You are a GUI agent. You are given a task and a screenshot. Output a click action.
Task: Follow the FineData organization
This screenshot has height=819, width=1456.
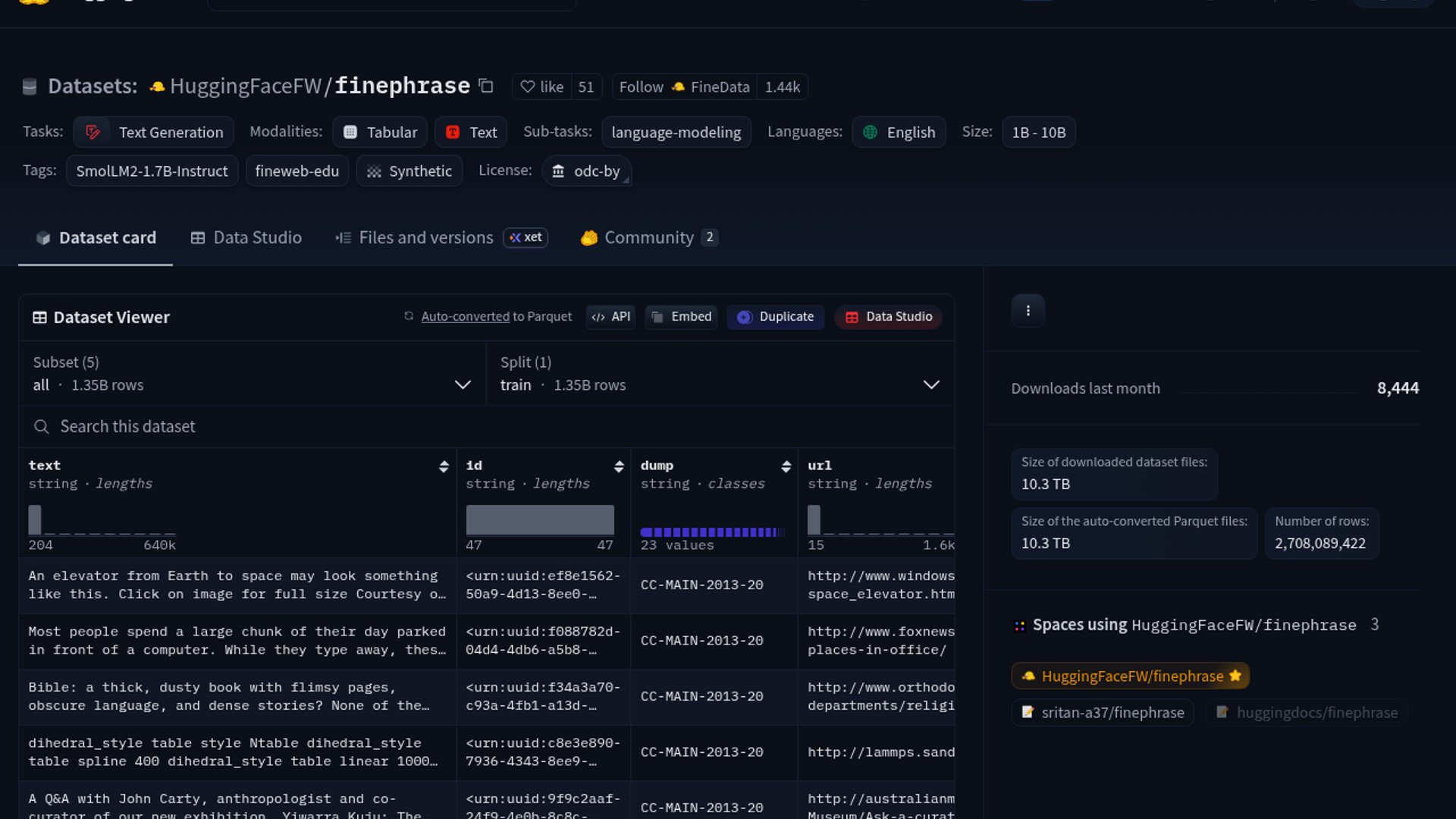pyautogui.click(x=642, y=87)
